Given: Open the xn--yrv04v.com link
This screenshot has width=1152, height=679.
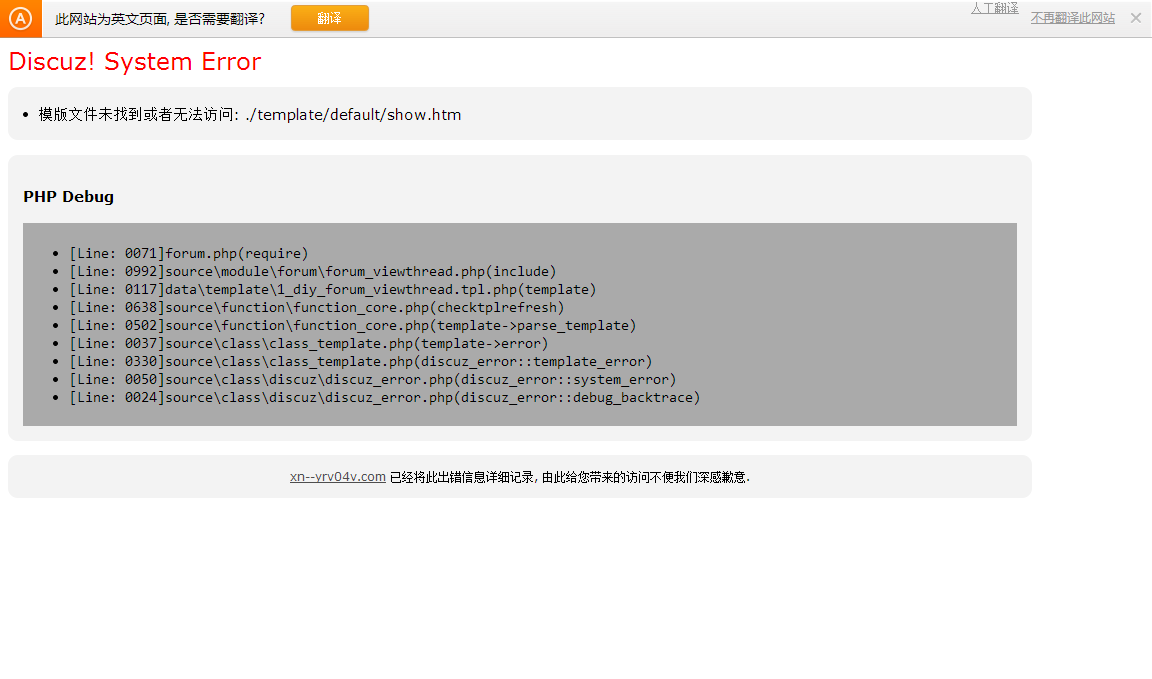Looking at the screenshot, I should [338, 477].
